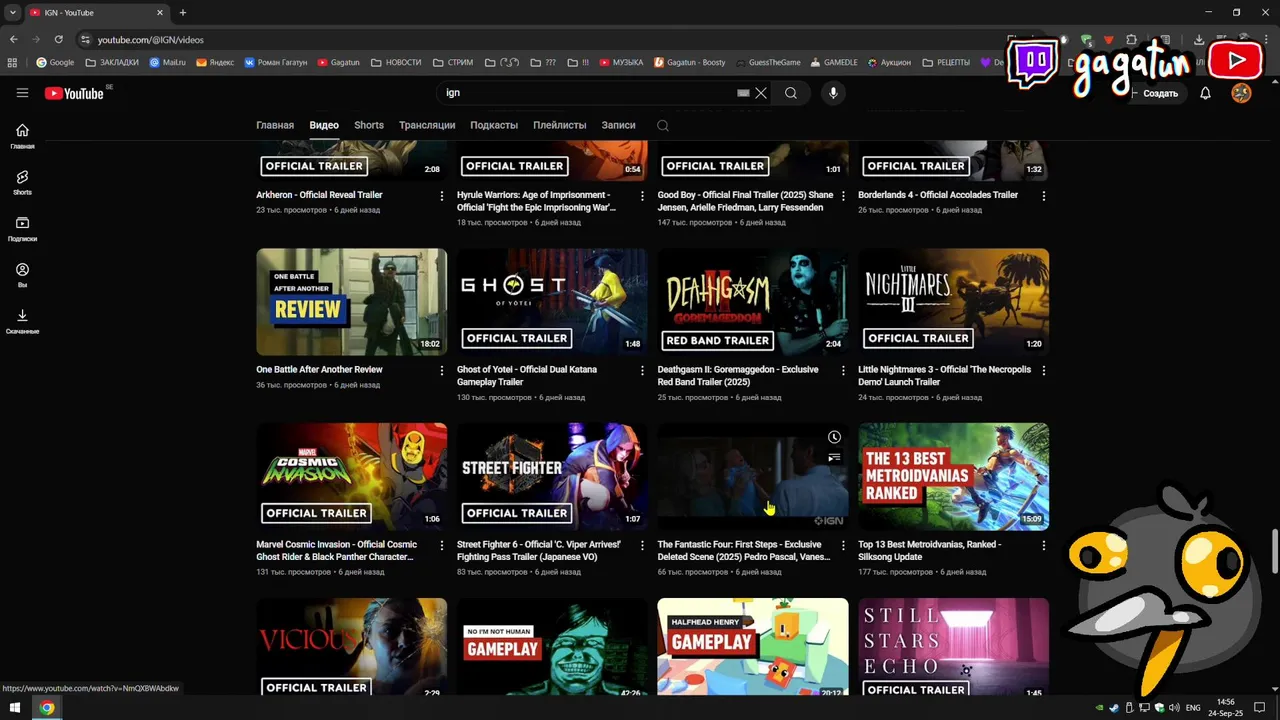Open the Вы profile section in sidebar
Screen dimensions: 1280x720
(22, 275)
